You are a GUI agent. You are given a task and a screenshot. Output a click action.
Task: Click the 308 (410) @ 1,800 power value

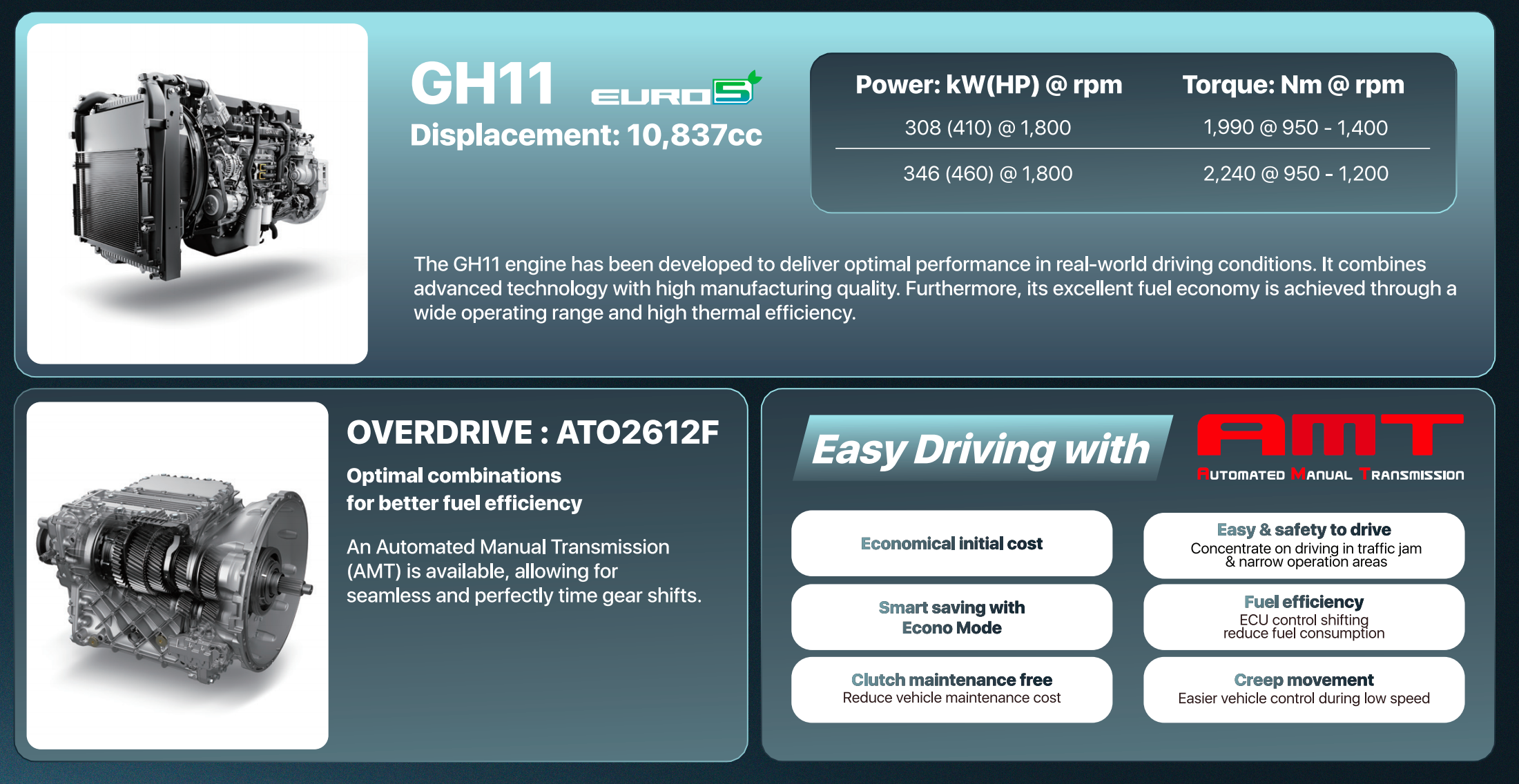pos(988,128)
